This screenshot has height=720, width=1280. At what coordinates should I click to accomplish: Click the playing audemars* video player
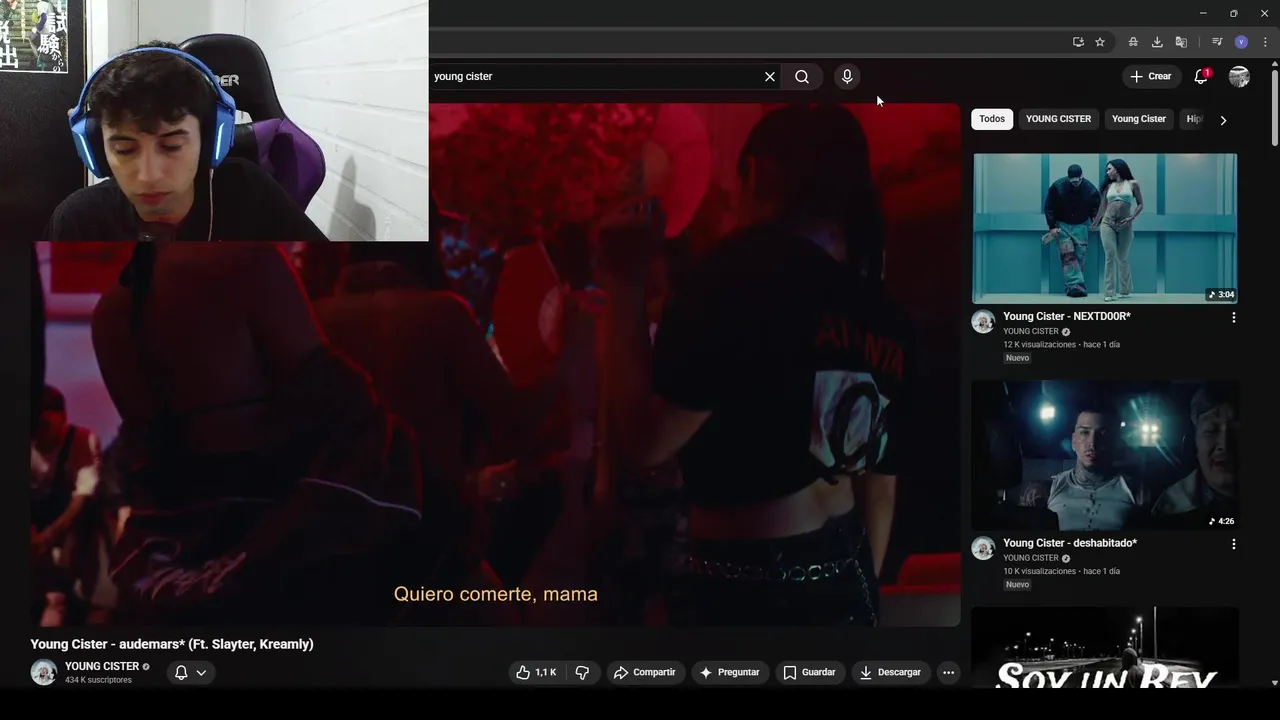click(x=495, y=365)
